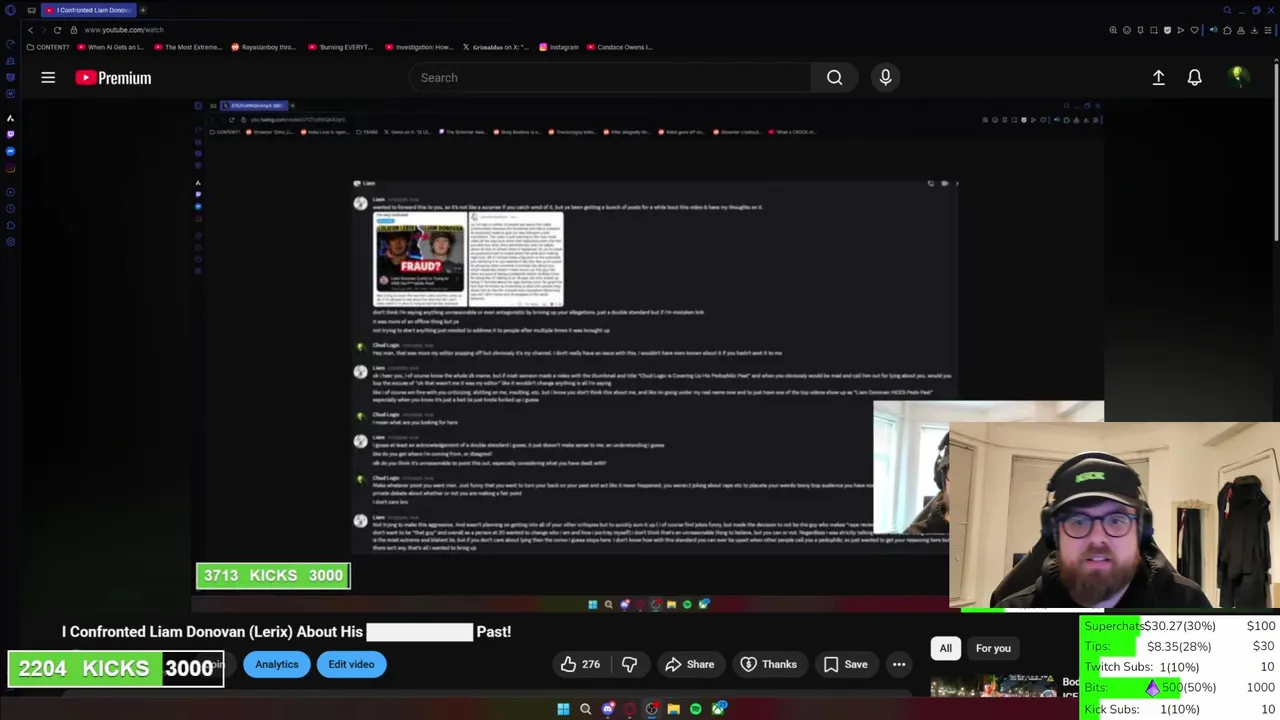This screenshot has height=720, width=1280.
Task: Go forward in the browser
Action: coord(43,30)
